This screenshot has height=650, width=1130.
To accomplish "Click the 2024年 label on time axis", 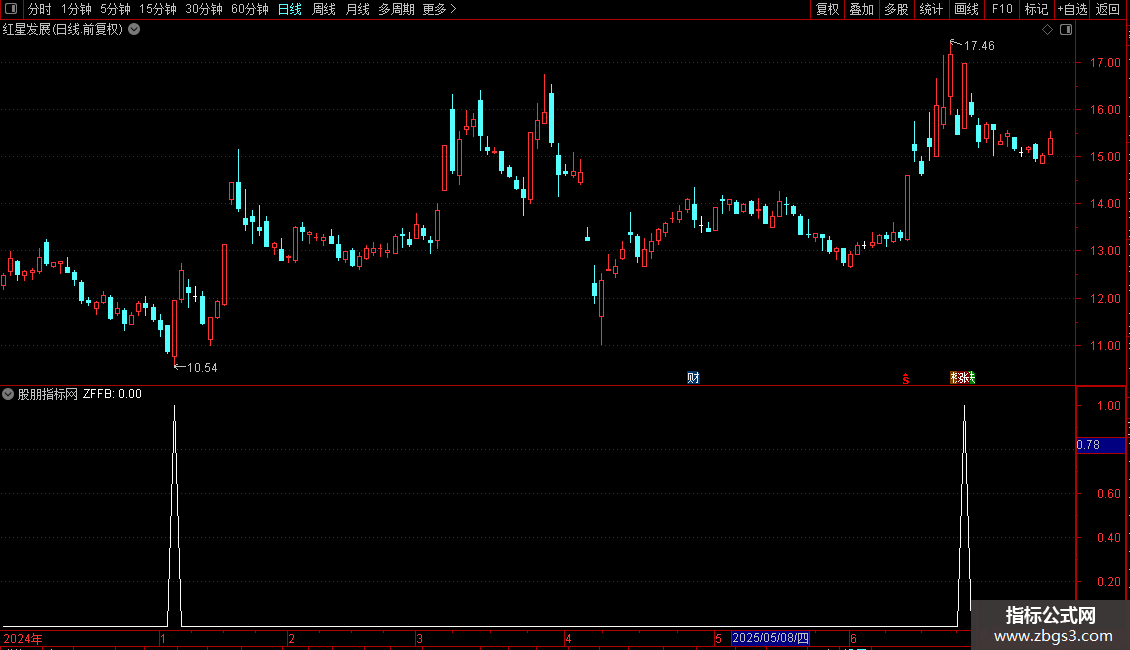I will pyautogui.click(x=22, y=638).
